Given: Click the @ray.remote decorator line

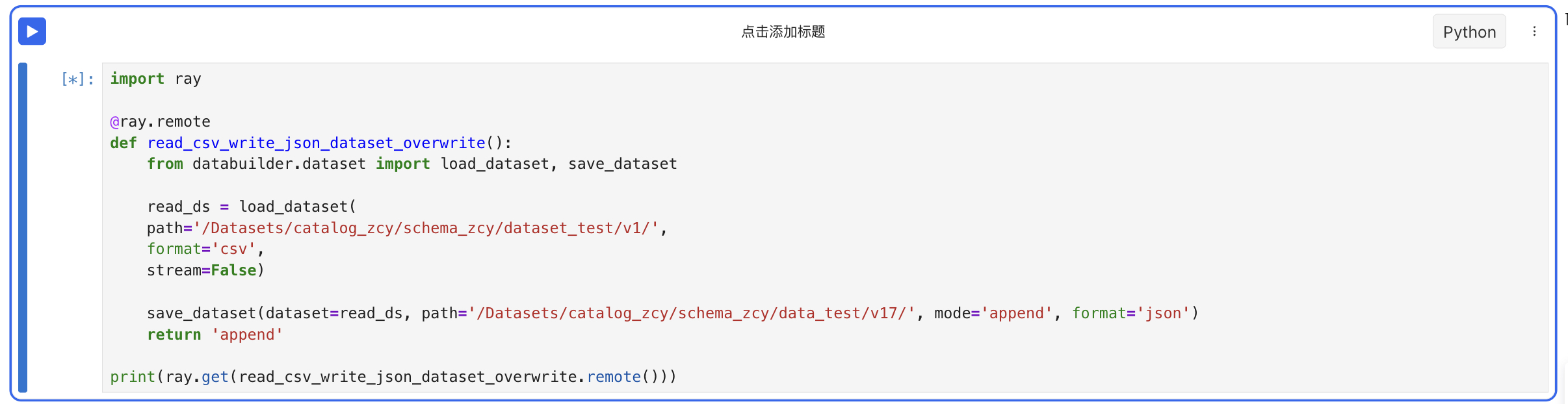Looking at the screenshot, I should click(x=160, y=121).
